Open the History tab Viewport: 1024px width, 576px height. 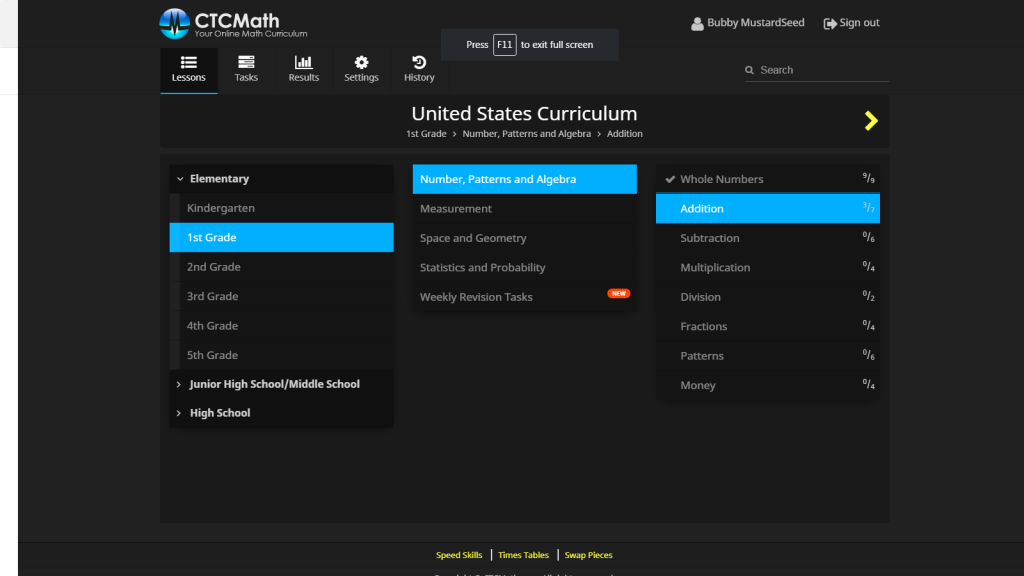(419, 70)
